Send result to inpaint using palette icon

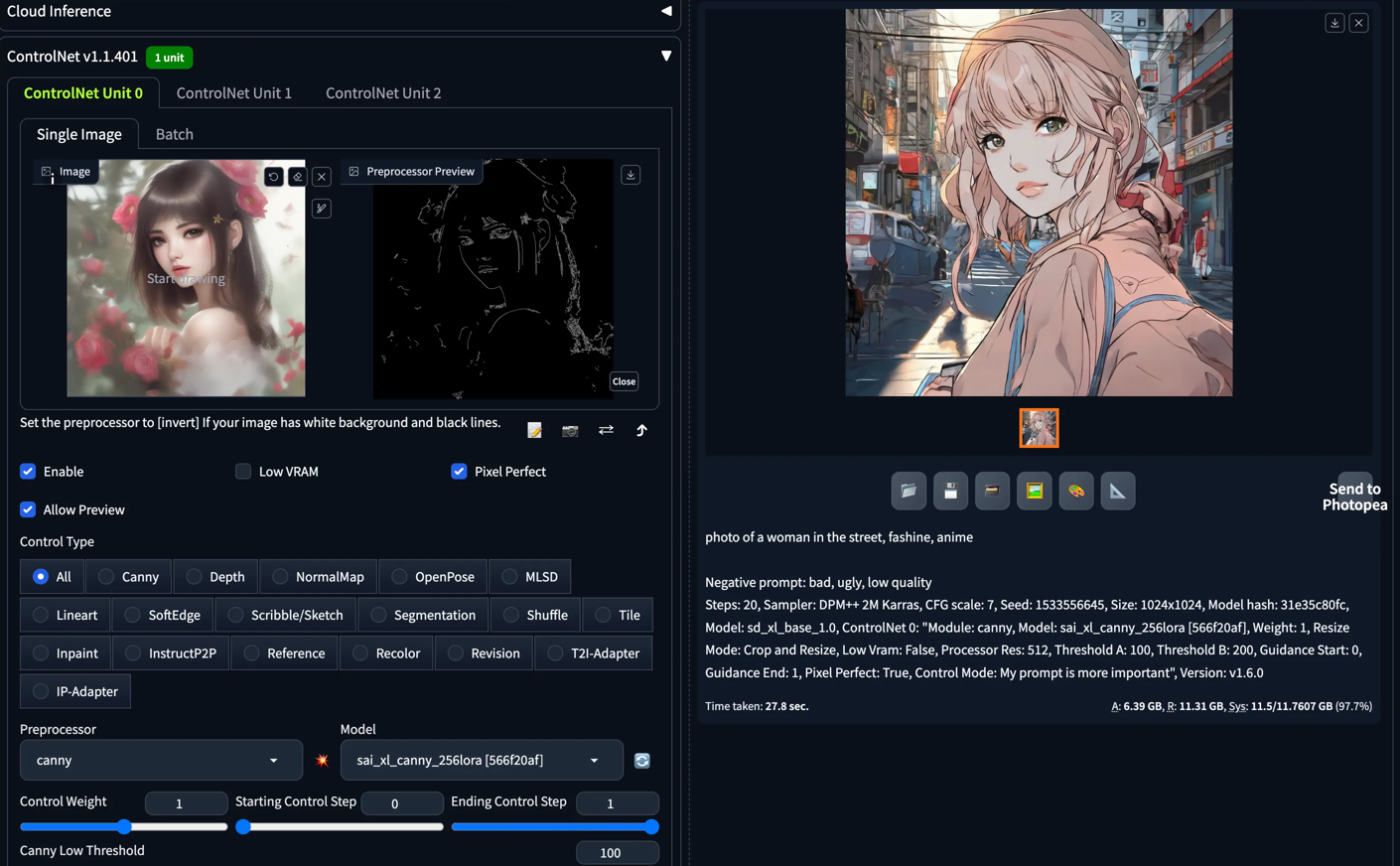1076,491
